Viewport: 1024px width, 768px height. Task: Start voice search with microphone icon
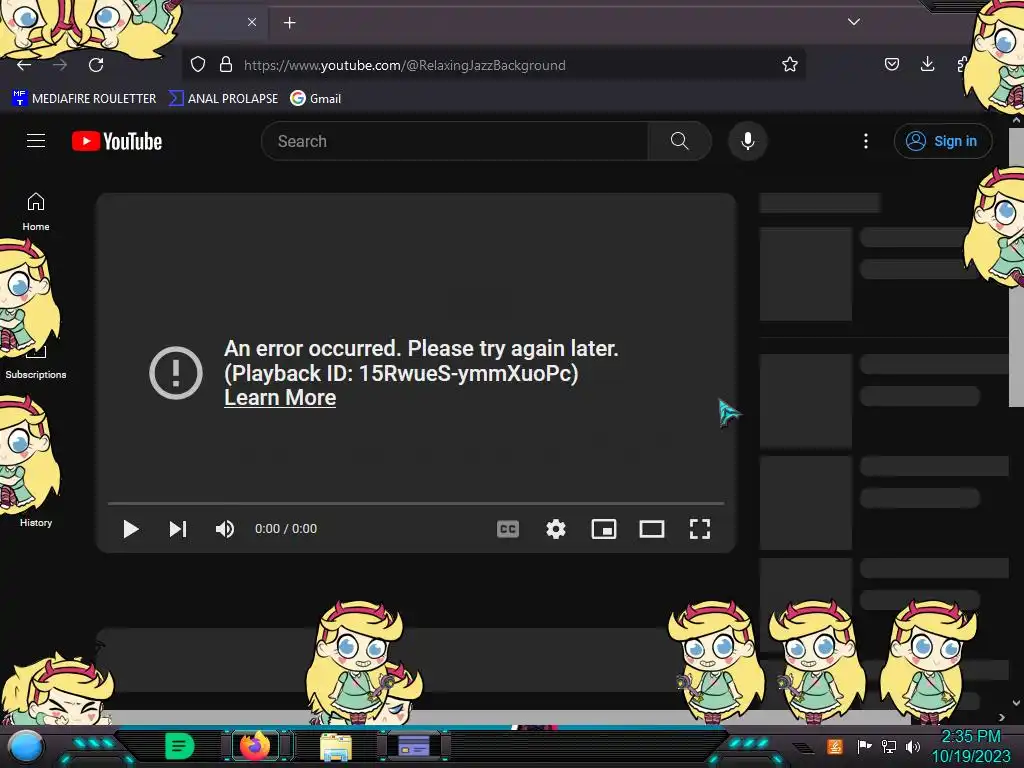pos(748,141)
